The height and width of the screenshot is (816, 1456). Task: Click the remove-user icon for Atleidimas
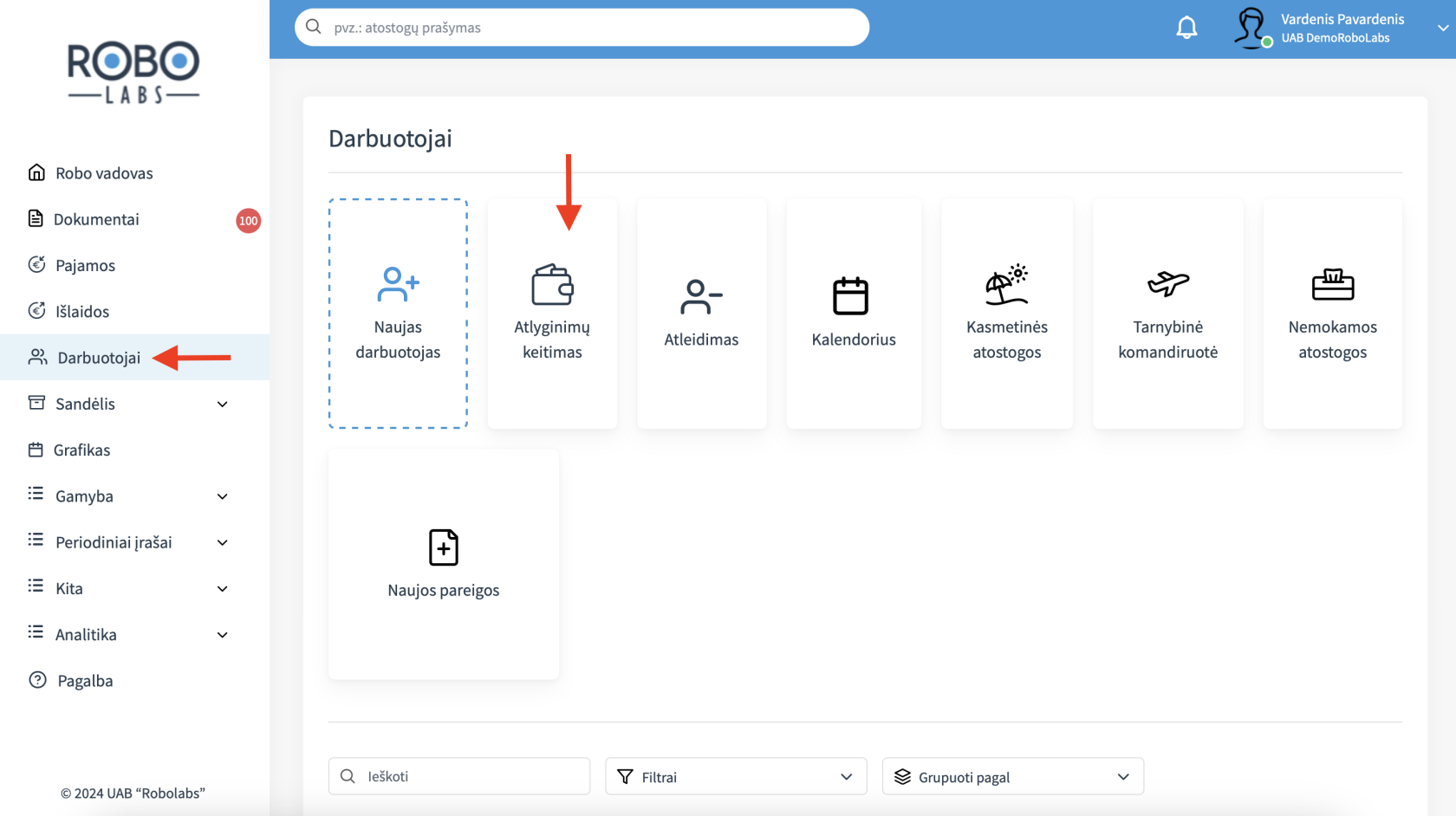pyautogui.click(x=701, y=296)
